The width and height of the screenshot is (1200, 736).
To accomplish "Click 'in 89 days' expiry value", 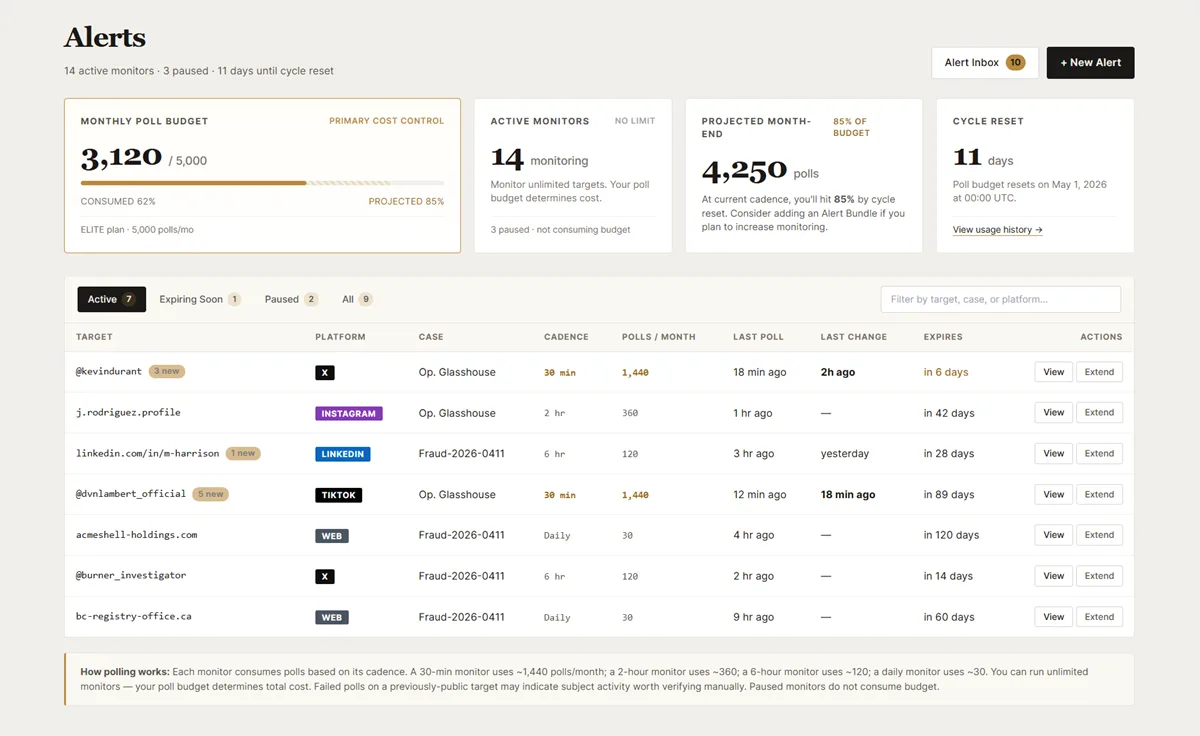I will pos(949,495).
